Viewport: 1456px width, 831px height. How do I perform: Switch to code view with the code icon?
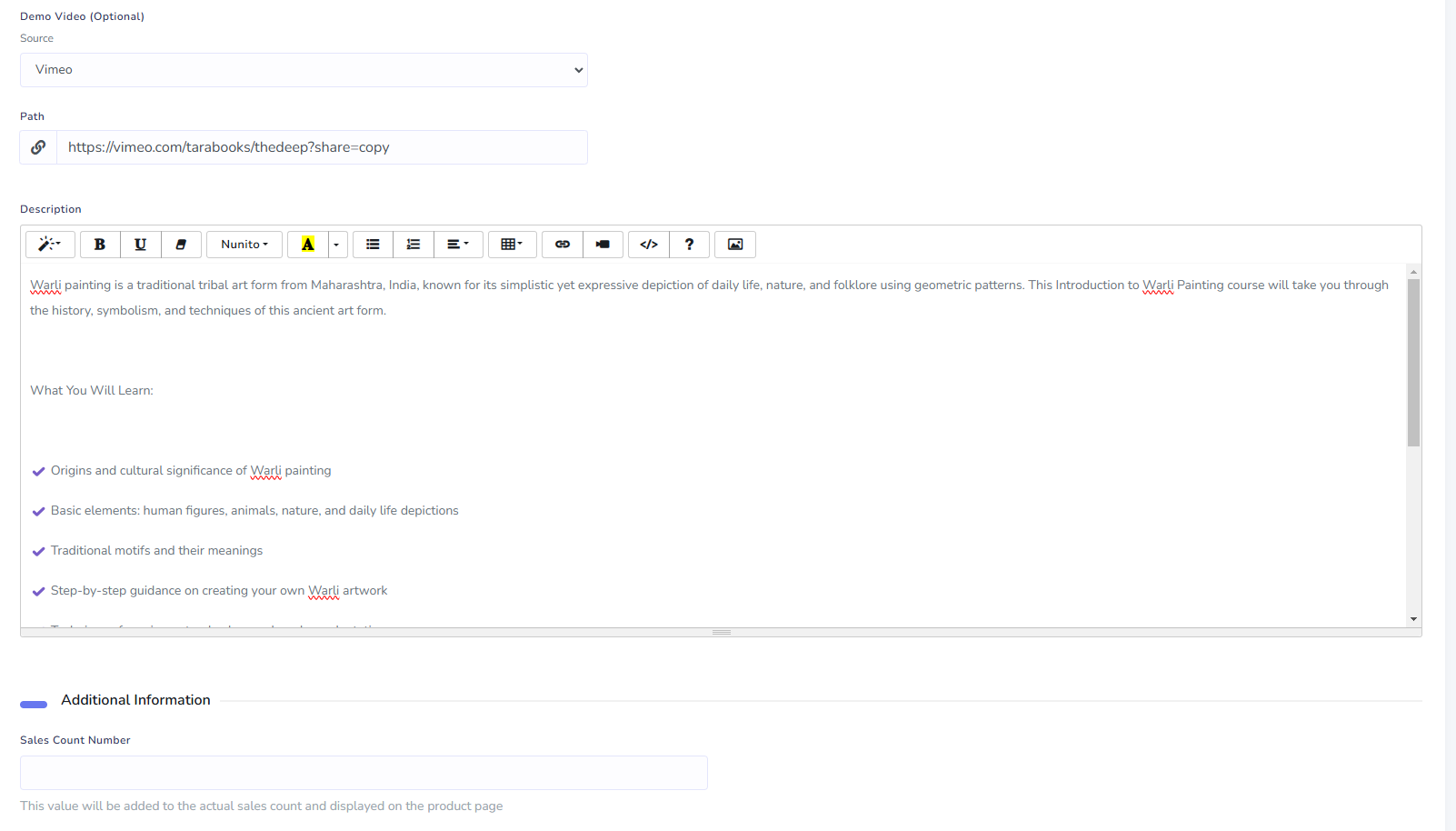point(647,244)
